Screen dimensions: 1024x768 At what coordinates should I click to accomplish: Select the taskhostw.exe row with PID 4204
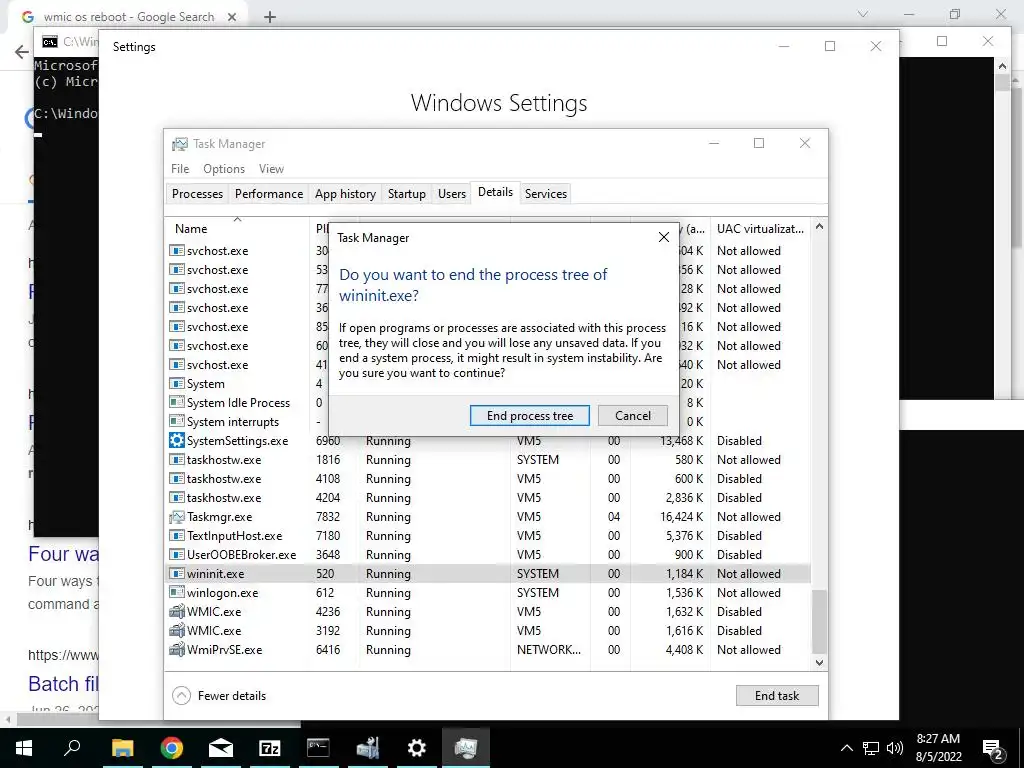[488, 498]
